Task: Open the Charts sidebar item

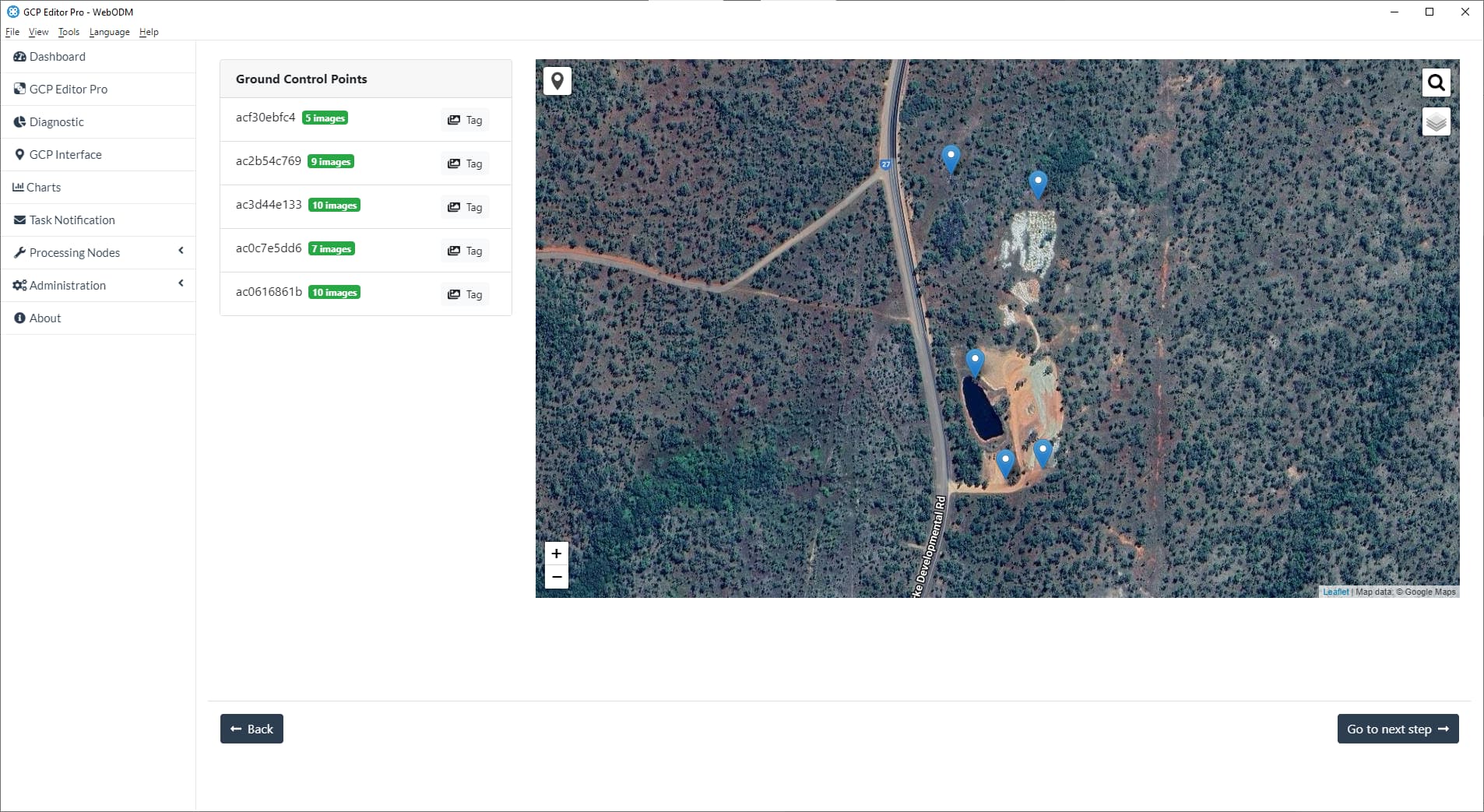Action: (43, 187)
